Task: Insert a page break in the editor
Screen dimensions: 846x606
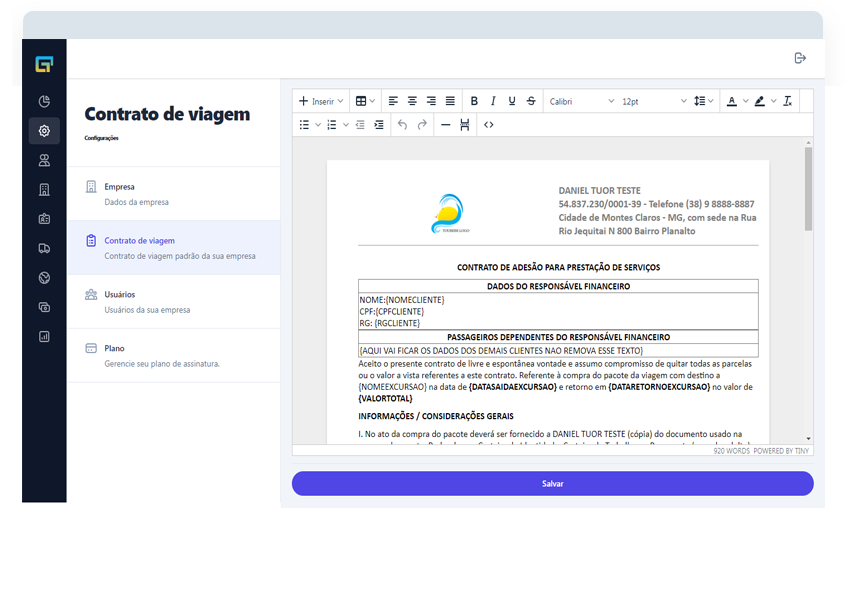Action: pyautogui.click(x=465, y=125)
